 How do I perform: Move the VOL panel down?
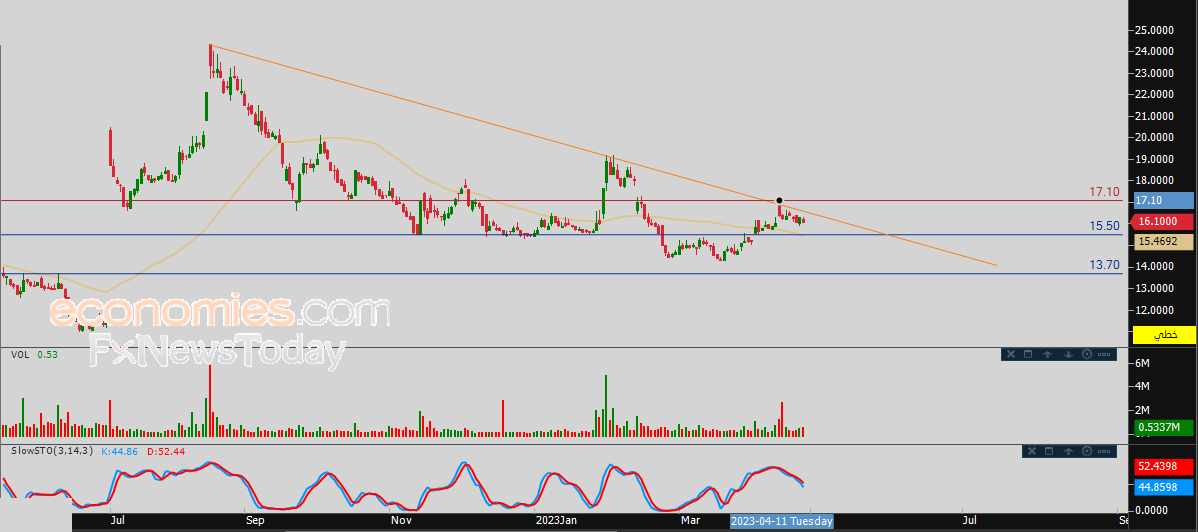(1067, 354)
